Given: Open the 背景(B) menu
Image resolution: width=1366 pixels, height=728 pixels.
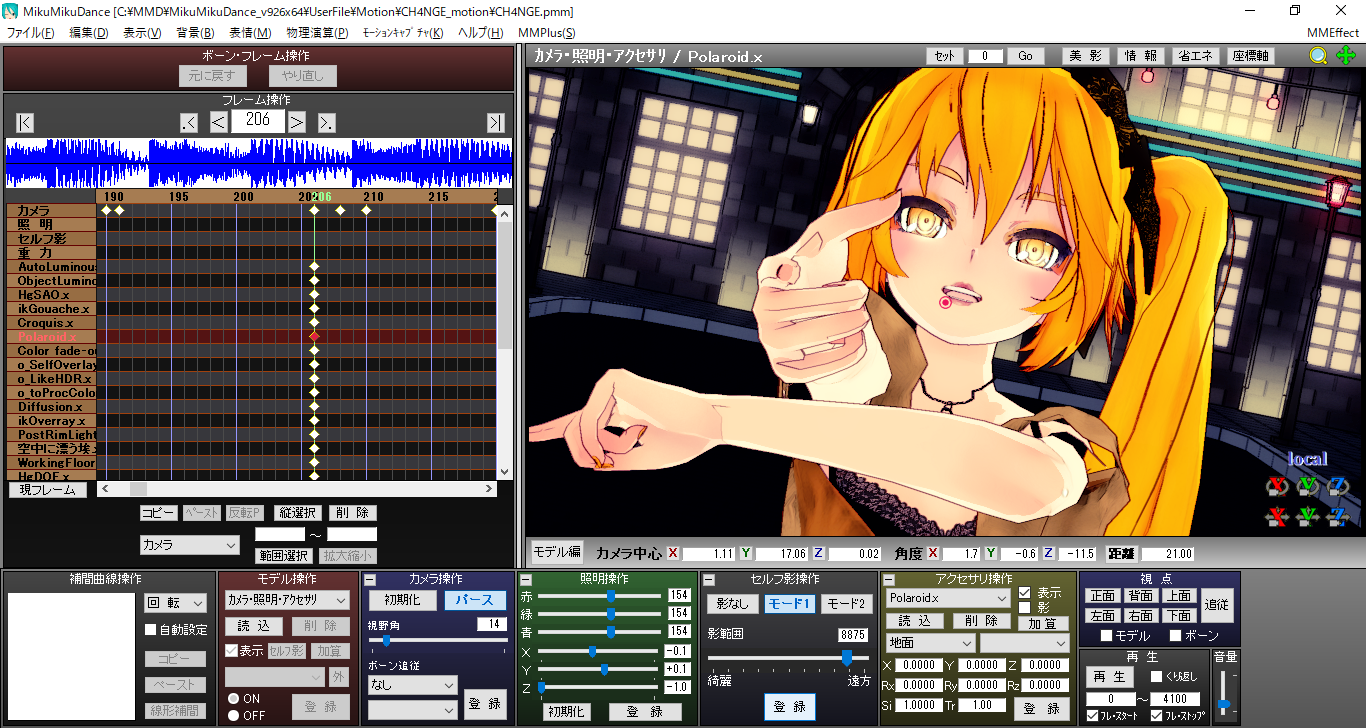Looking at the screenshot, I should tap(195, 33).
